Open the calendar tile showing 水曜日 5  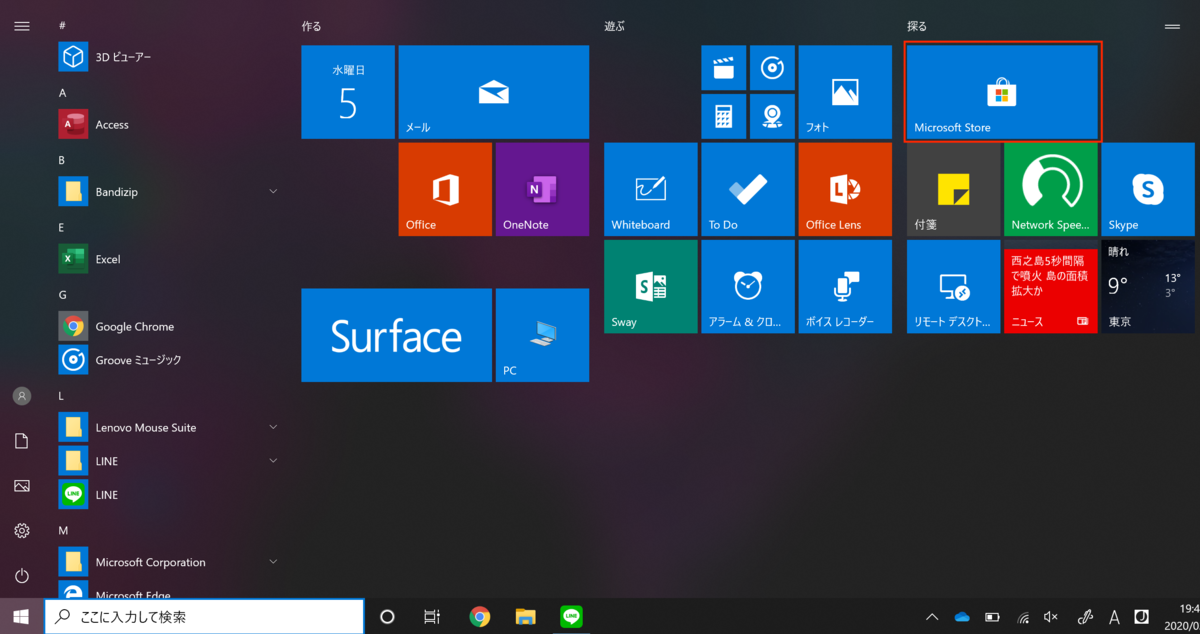348,92
